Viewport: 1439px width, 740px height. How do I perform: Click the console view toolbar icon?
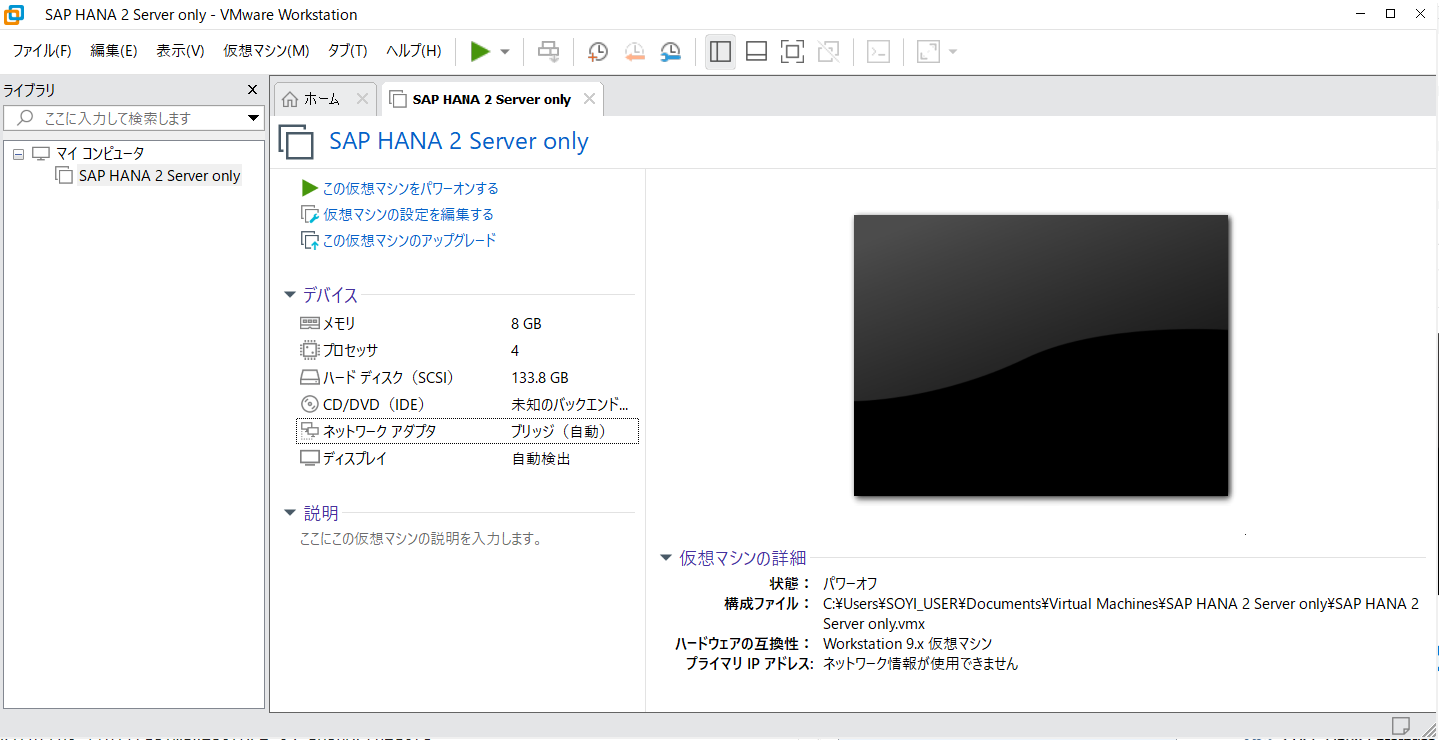(878, 51)
